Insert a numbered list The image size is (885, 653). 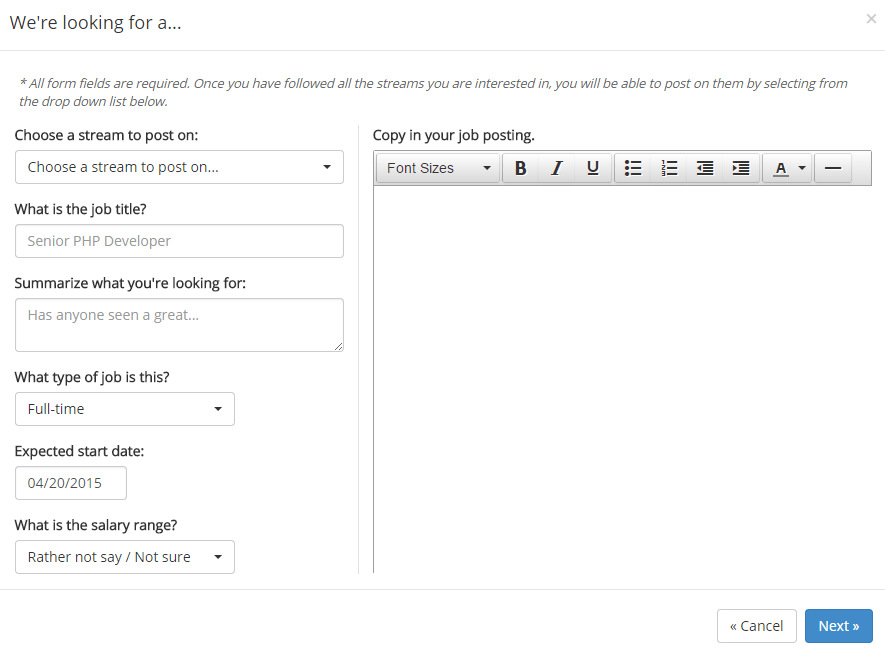[x=669, y=168]
